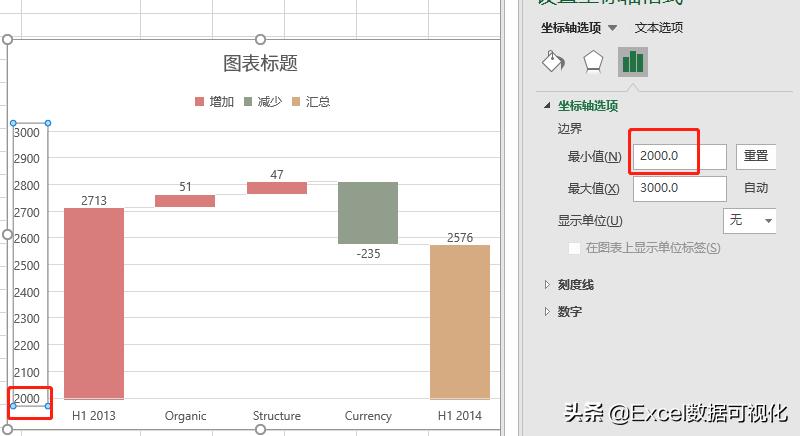This screenshot has height=436, width=800.
Task: Click the -235 data label
Action: click(368, 254)
